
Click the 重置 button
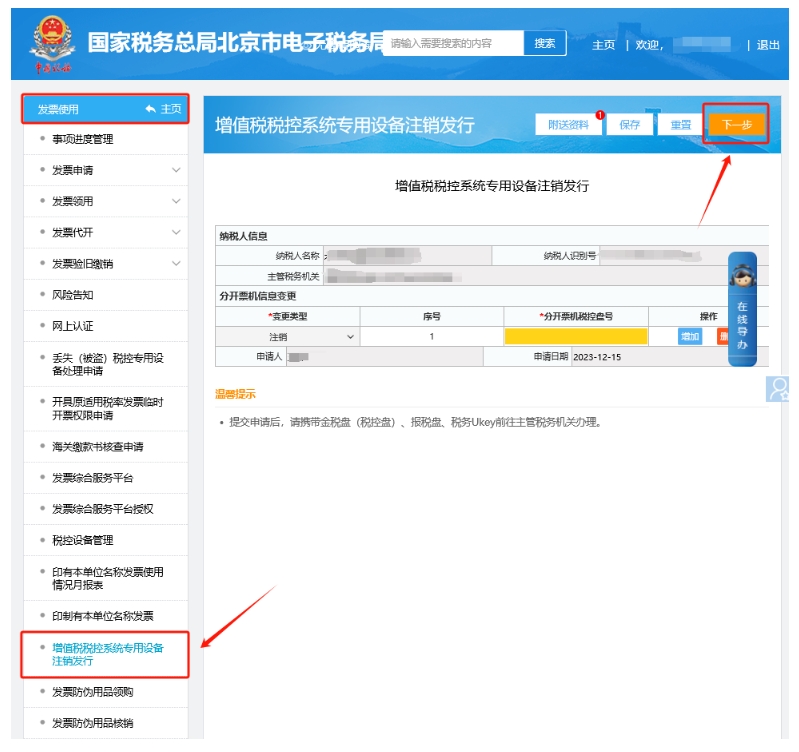(681, 125)
